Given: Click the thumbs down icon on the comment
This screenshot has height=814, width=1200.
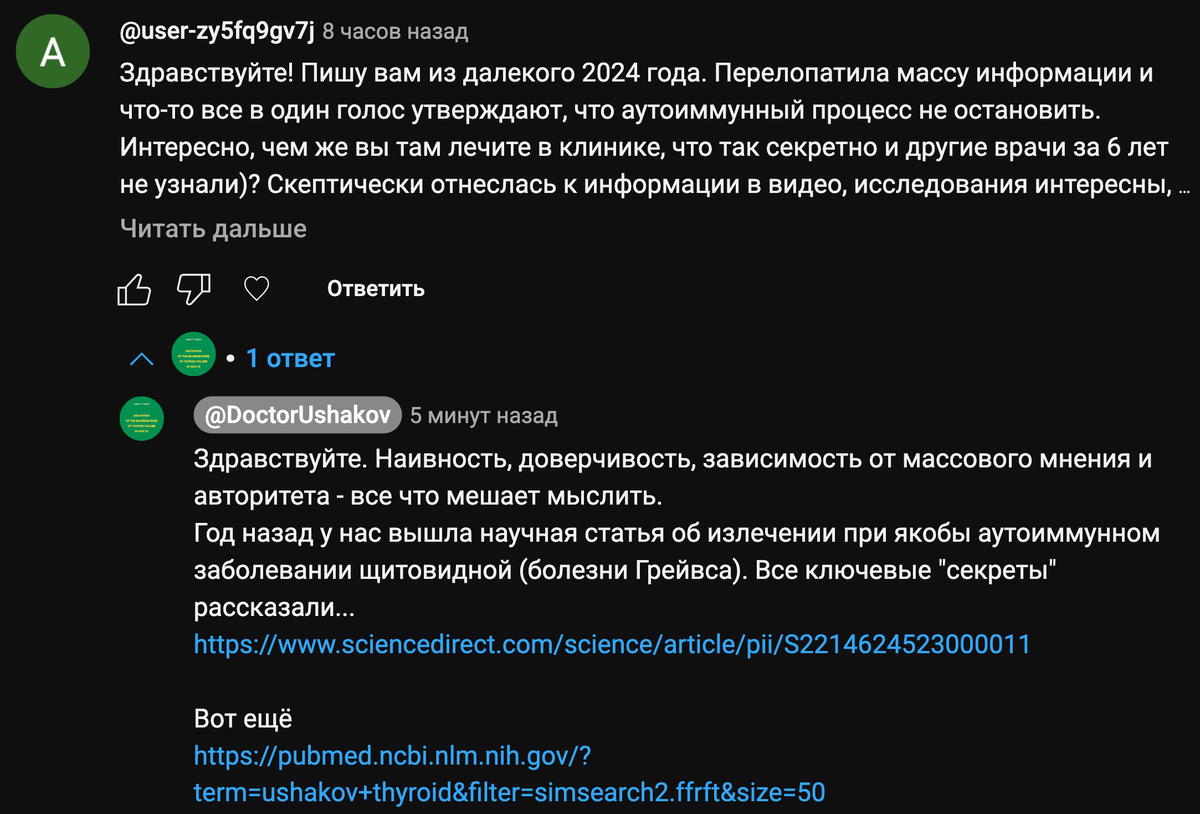Looking at the screenshot, I should point(192,288).
